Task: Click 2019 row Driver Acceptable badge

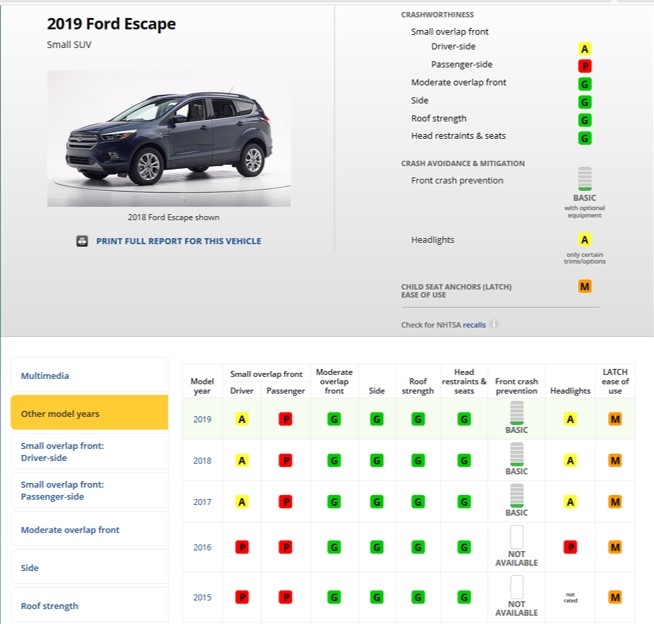Action: pyautogui.click(x=242, y=419)
